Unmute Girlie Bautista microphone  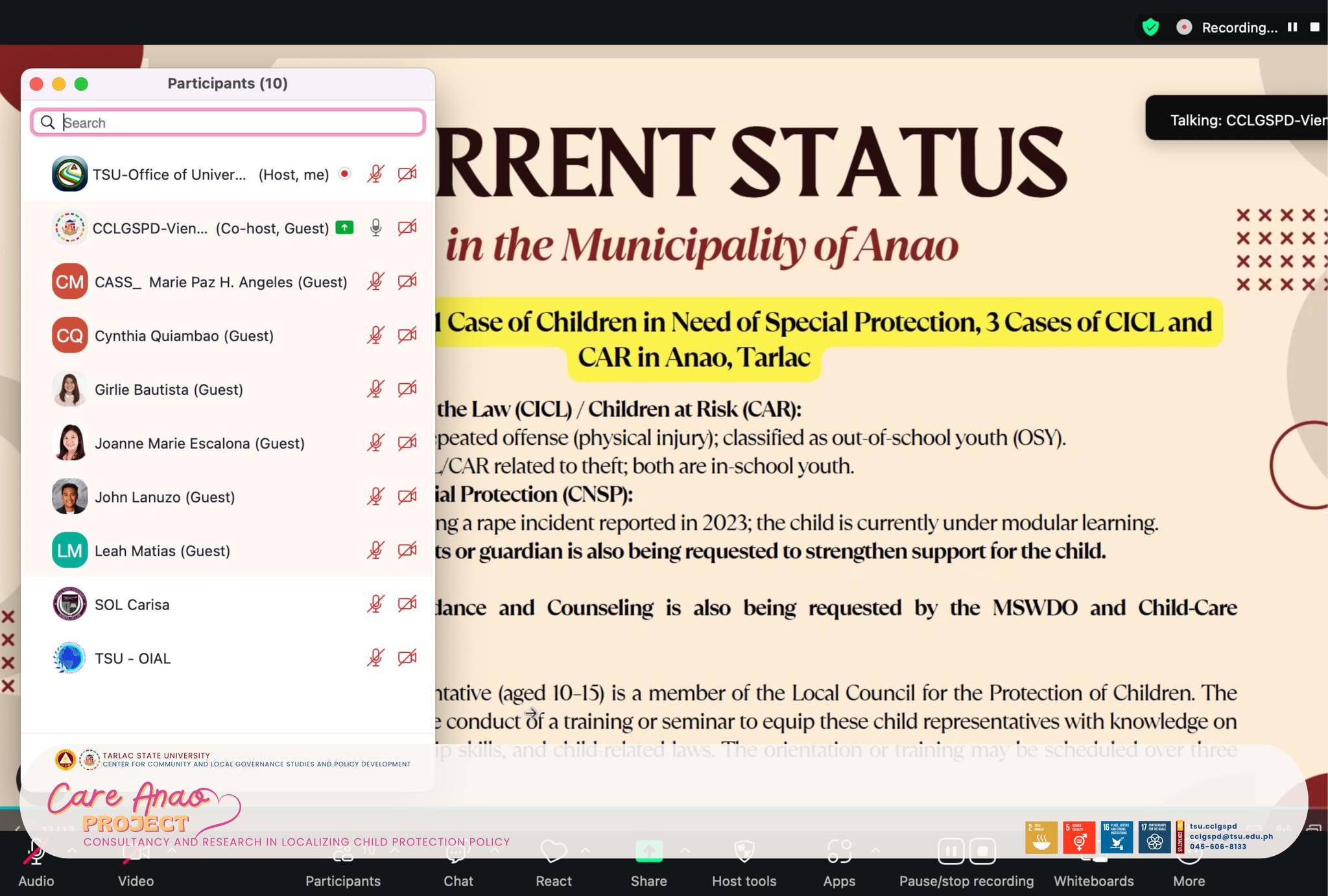click(x=375, y=389)
